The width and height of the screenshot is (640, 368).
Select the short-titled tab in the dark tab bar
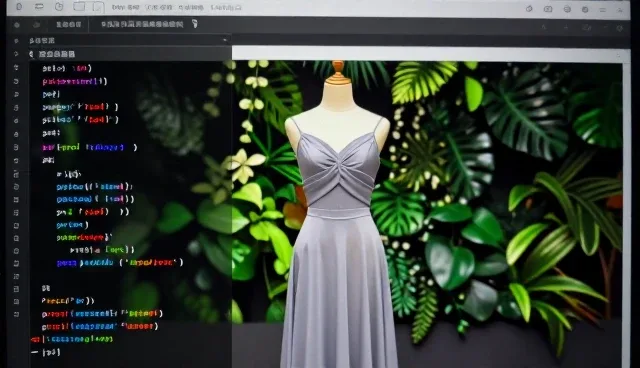pos(69,25)
